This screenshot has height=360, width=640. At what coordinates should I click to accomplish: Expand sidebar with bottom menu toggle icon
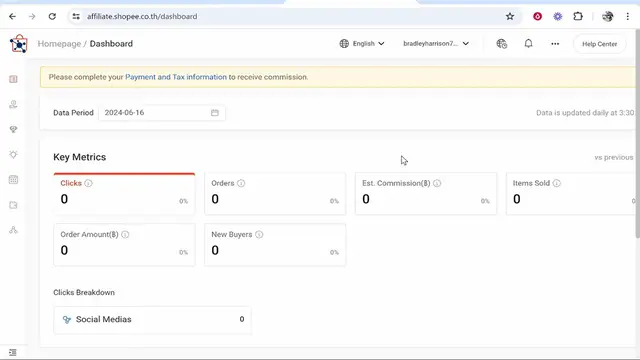pyautogui.click(x=13, y=352)
